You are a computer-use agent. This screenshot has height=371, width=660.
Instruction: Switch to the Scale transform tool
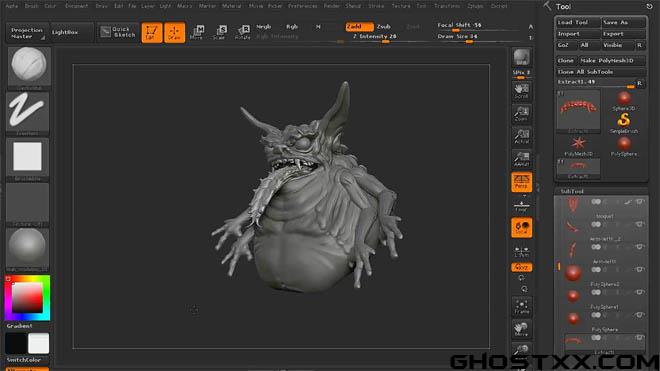(x=220, y=32)
